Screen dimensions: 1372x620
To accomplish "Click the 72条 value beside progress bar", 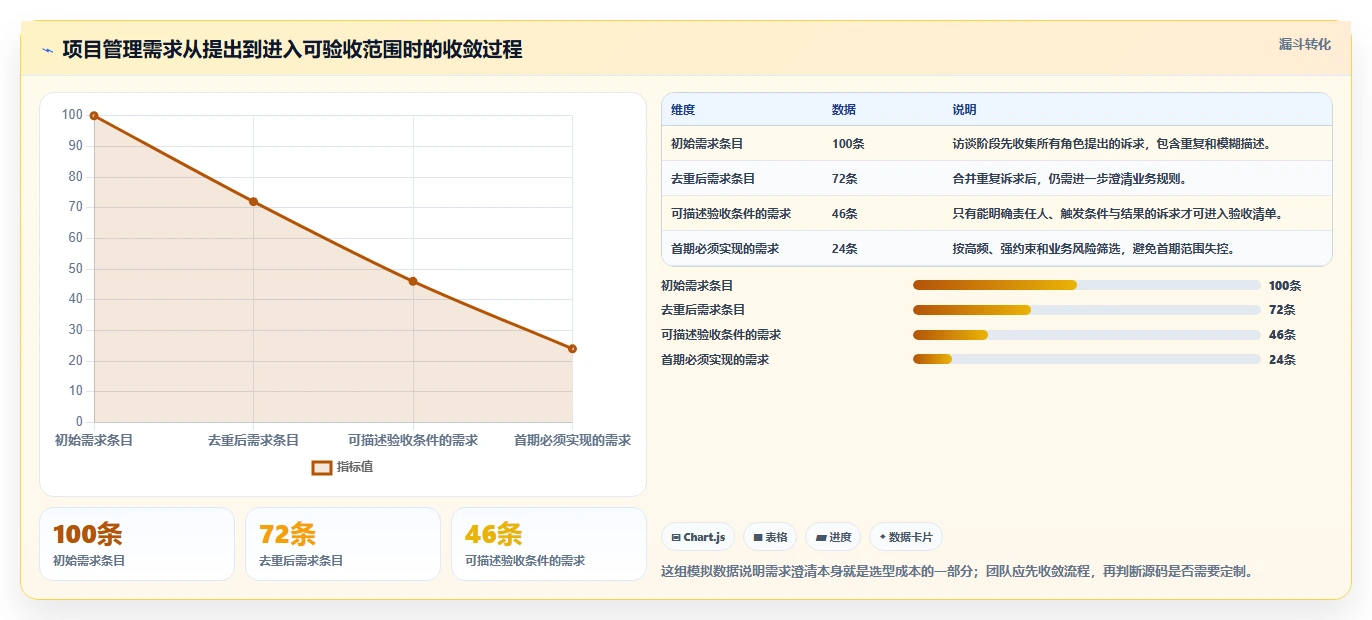I will pyautogui.click(x=1282, y=310).
